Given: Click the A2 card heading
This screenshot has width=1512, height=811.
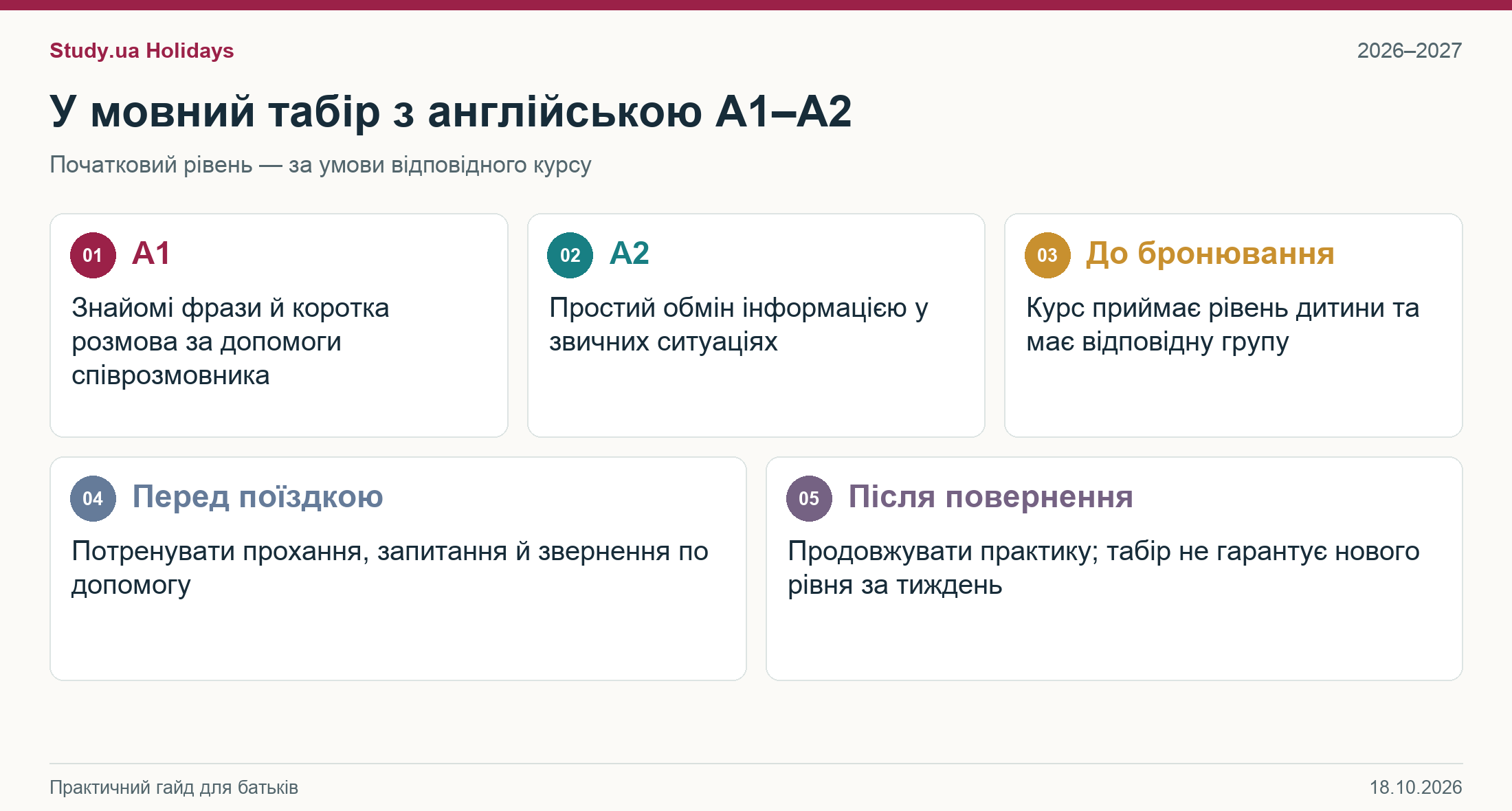Looking at the screenshot, I should click(629, 254).
